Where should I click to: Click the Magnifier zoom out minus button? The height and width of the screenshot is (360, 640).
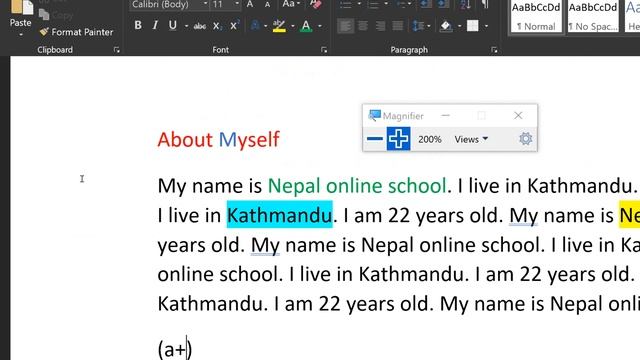click(375, 139)
